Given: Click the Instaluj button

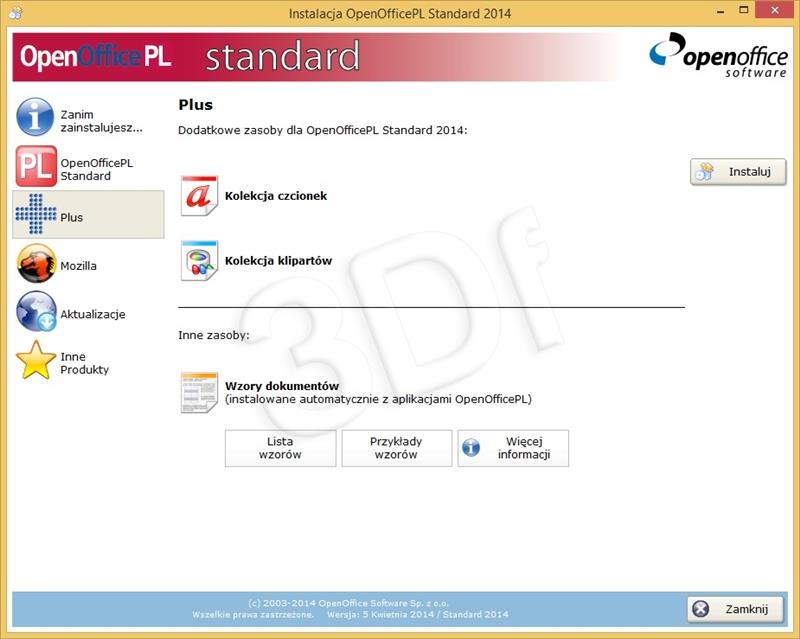Looking at the screenshot, I should [x=738, y=172].
